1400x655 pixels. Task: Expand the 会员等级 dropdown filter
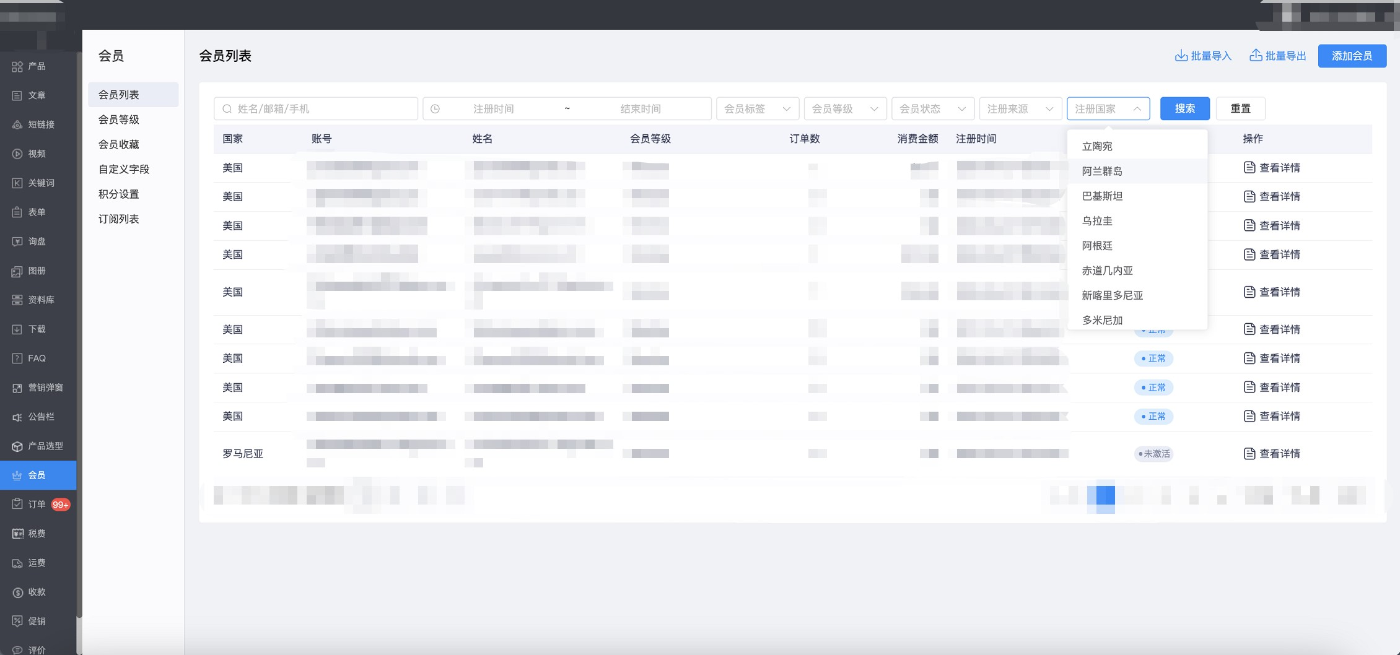click(845, 108)
